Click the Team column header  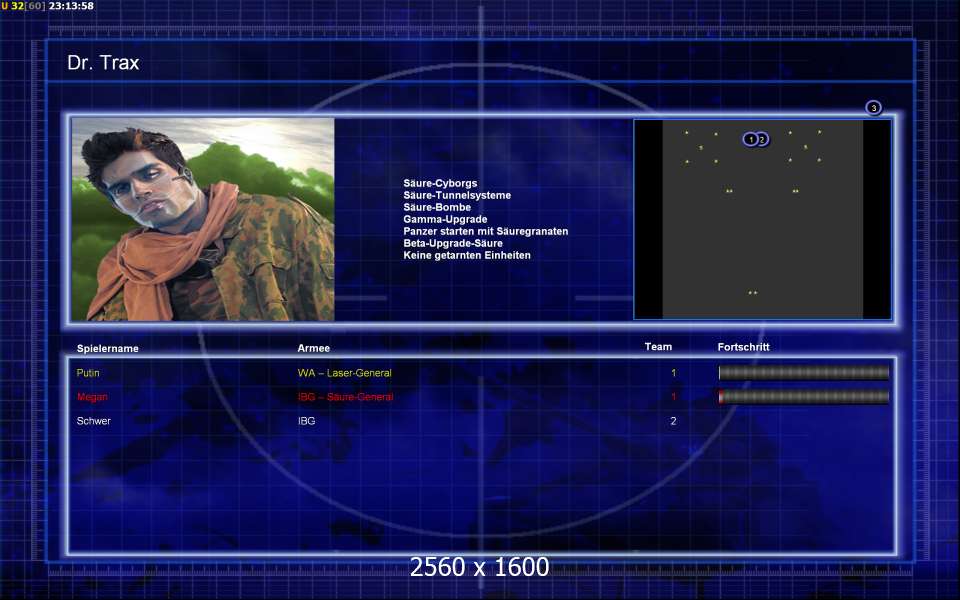pos(658,347)
